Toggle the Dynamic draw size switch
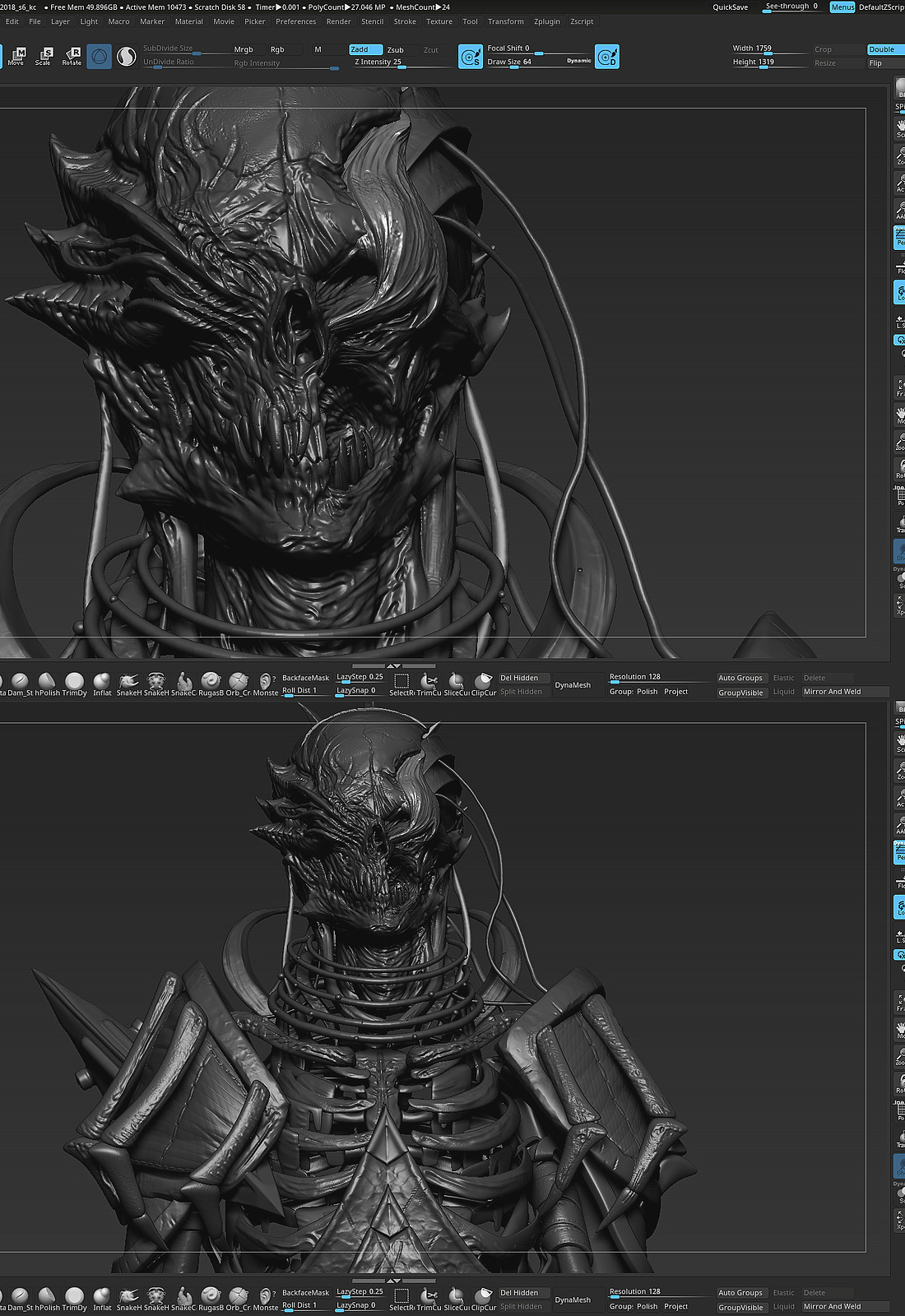905x1316 pixels. (579, 61)
